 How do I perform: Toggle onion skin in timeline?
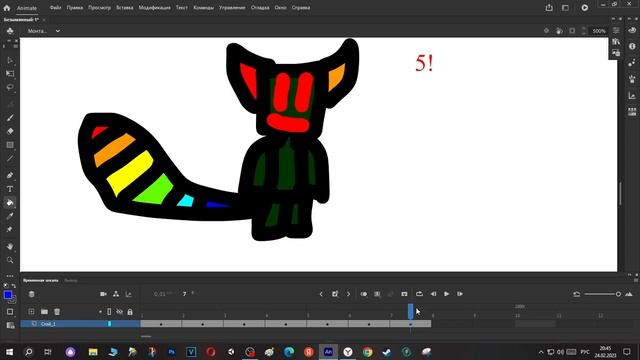(364, 294)
